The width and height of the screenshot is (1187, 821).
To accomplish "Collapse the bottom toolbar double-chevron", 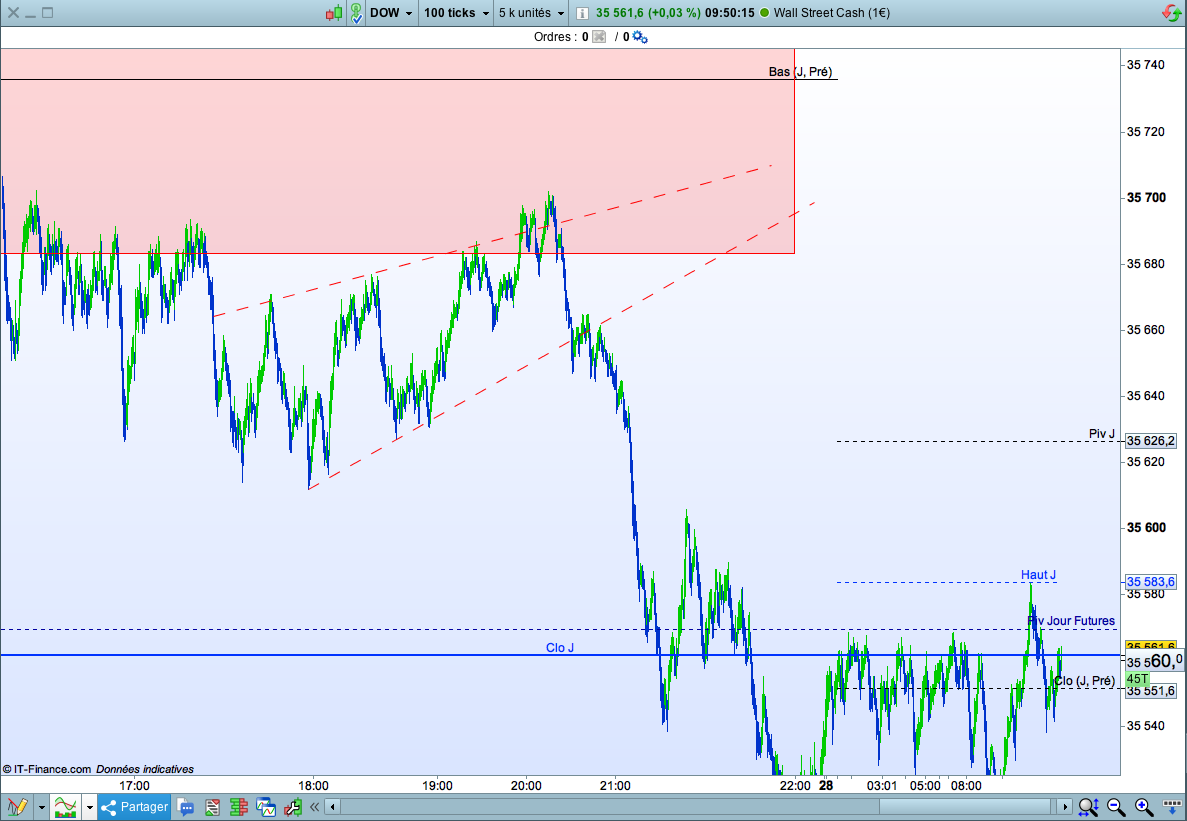I will [x=314, y=807].
